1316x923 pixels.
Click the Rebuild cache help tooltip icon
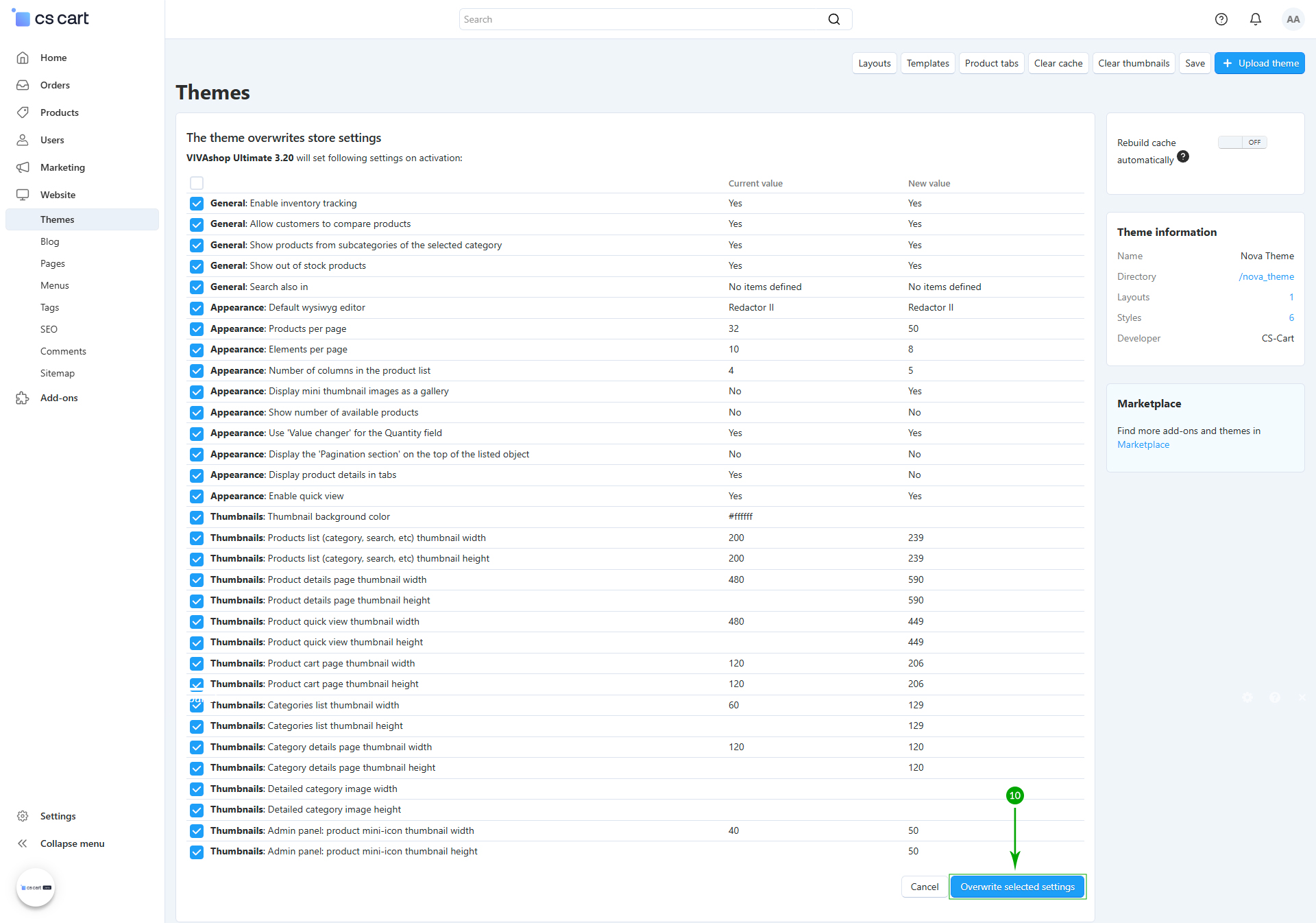tap(1183, 157)
